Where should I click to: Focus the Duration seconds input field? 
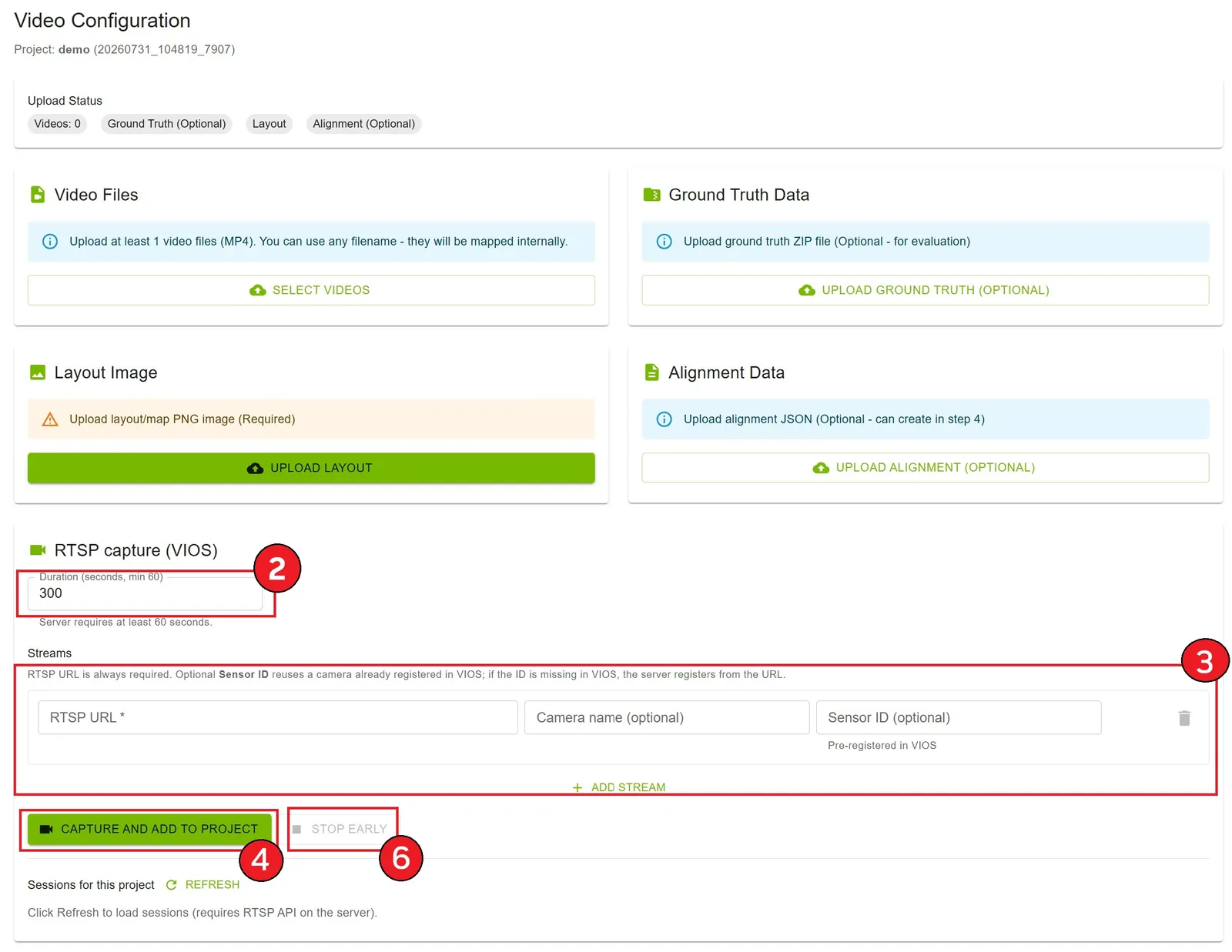(x=145, y=593)
